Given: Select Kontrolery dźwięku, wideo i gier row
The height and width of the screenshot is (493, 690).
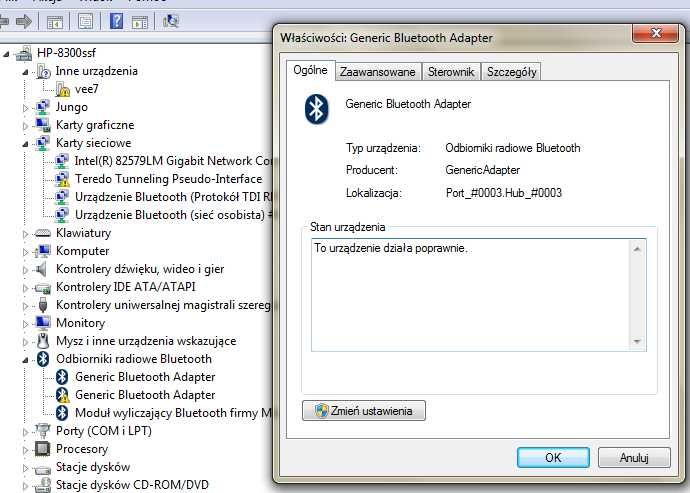Looking at the screenshot, I should pos(140,269).
